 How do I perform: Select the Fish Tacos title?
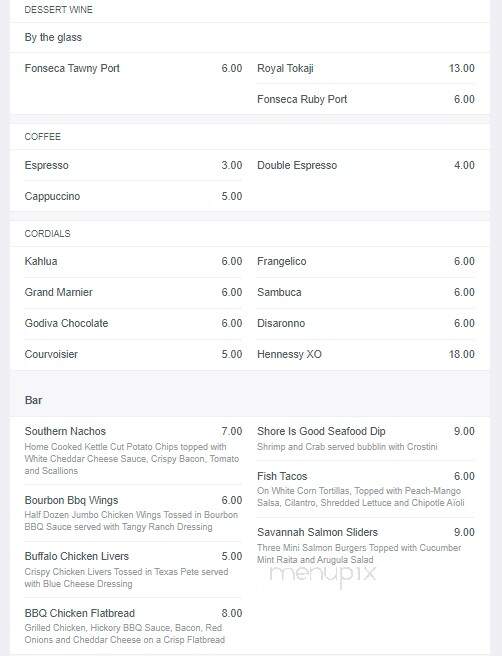(282, 476)
